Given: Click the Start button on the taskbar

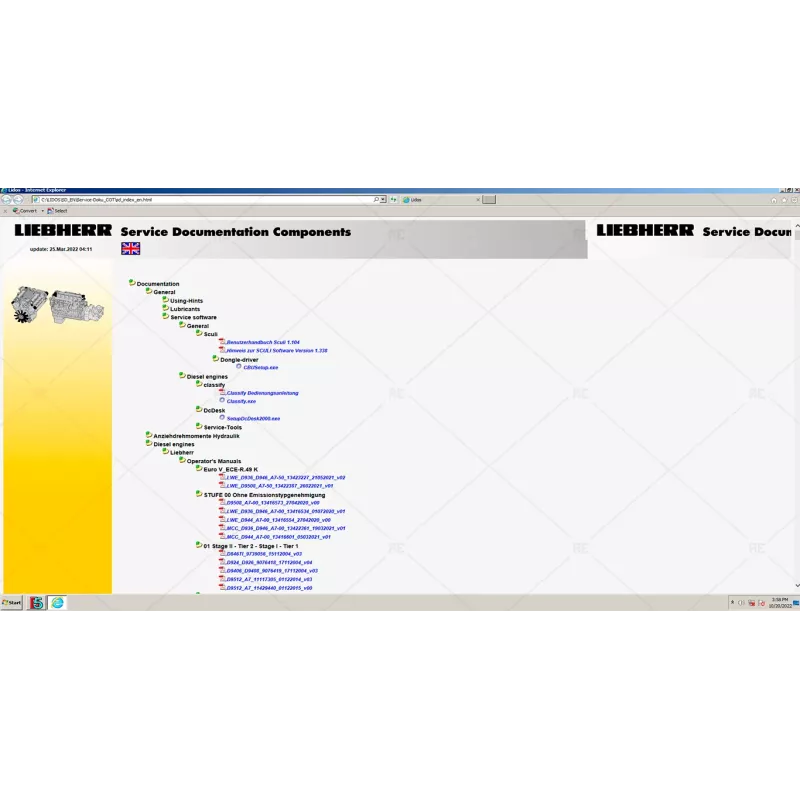Looking at the screenshot, I should pyautogui.click(x=12, y=603).
